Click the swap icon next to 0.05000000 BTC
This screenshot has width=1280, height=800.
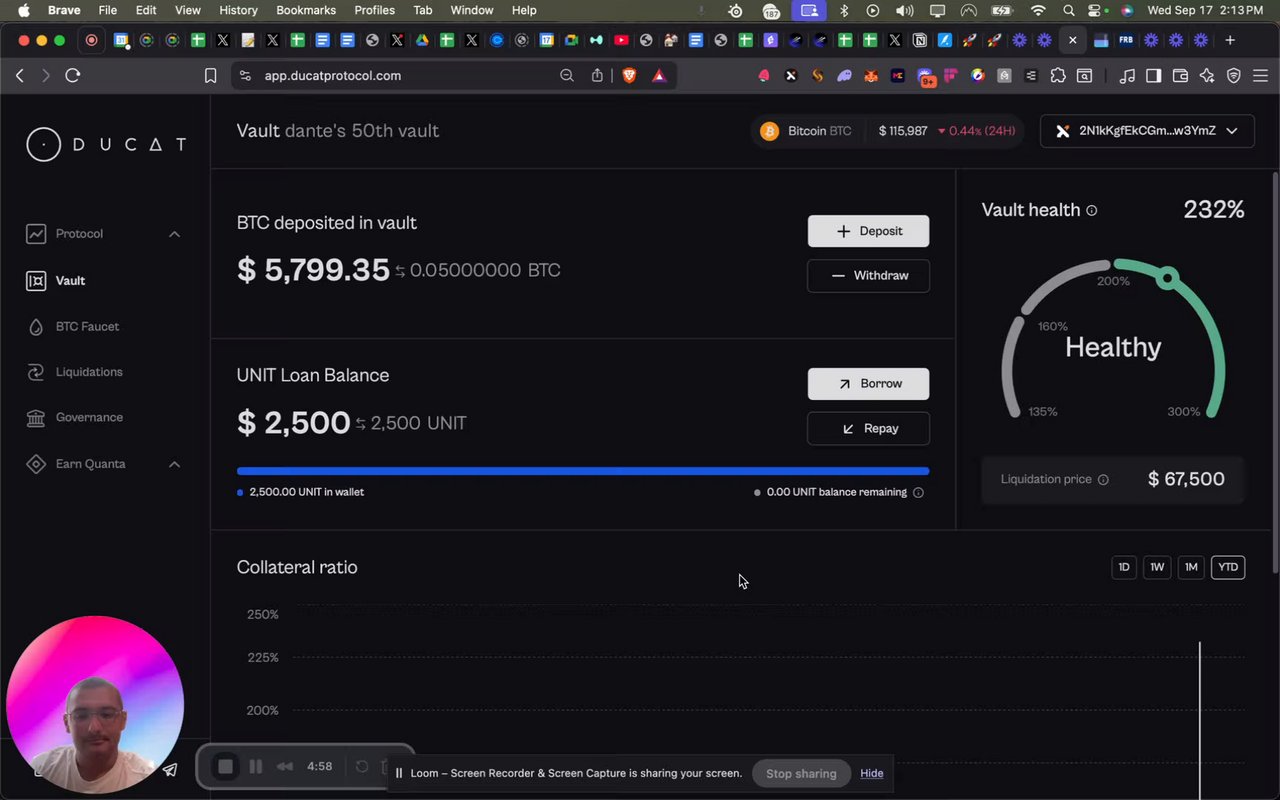click(400, 271)
